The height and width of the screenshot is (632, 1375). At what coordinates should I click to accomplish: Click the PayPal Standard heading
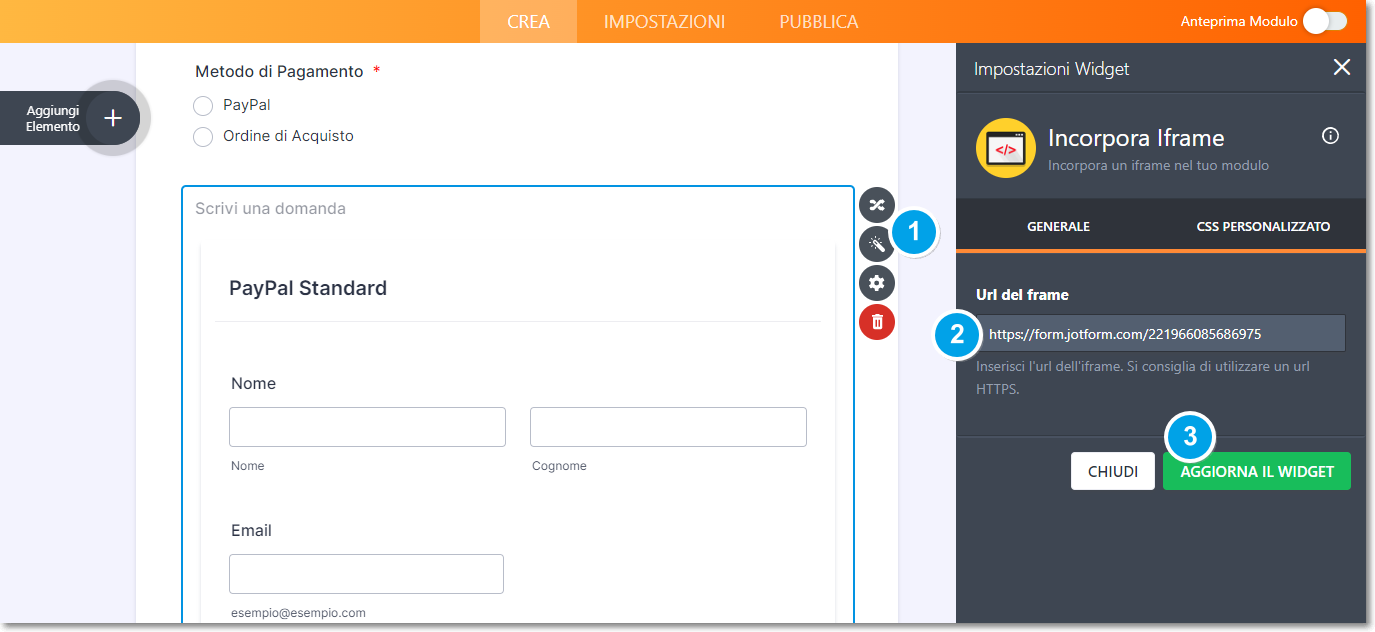pos(308,288)
